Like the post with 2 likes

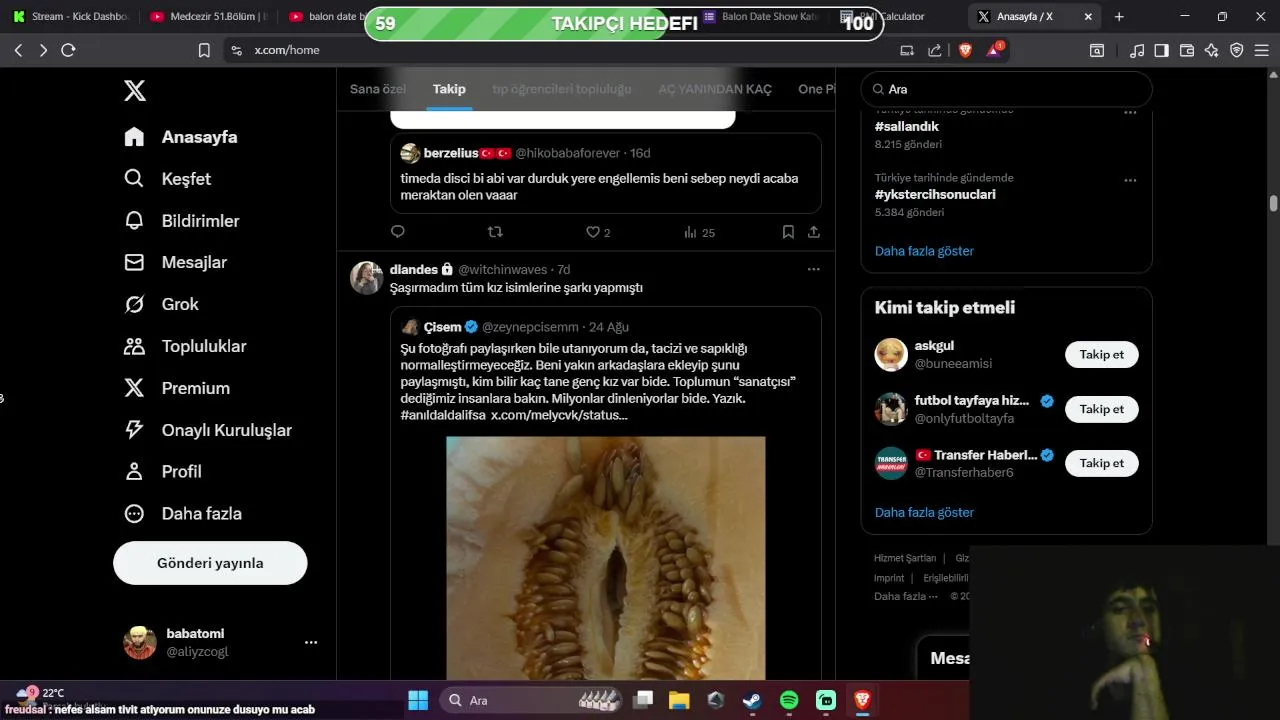click(598, 232)
